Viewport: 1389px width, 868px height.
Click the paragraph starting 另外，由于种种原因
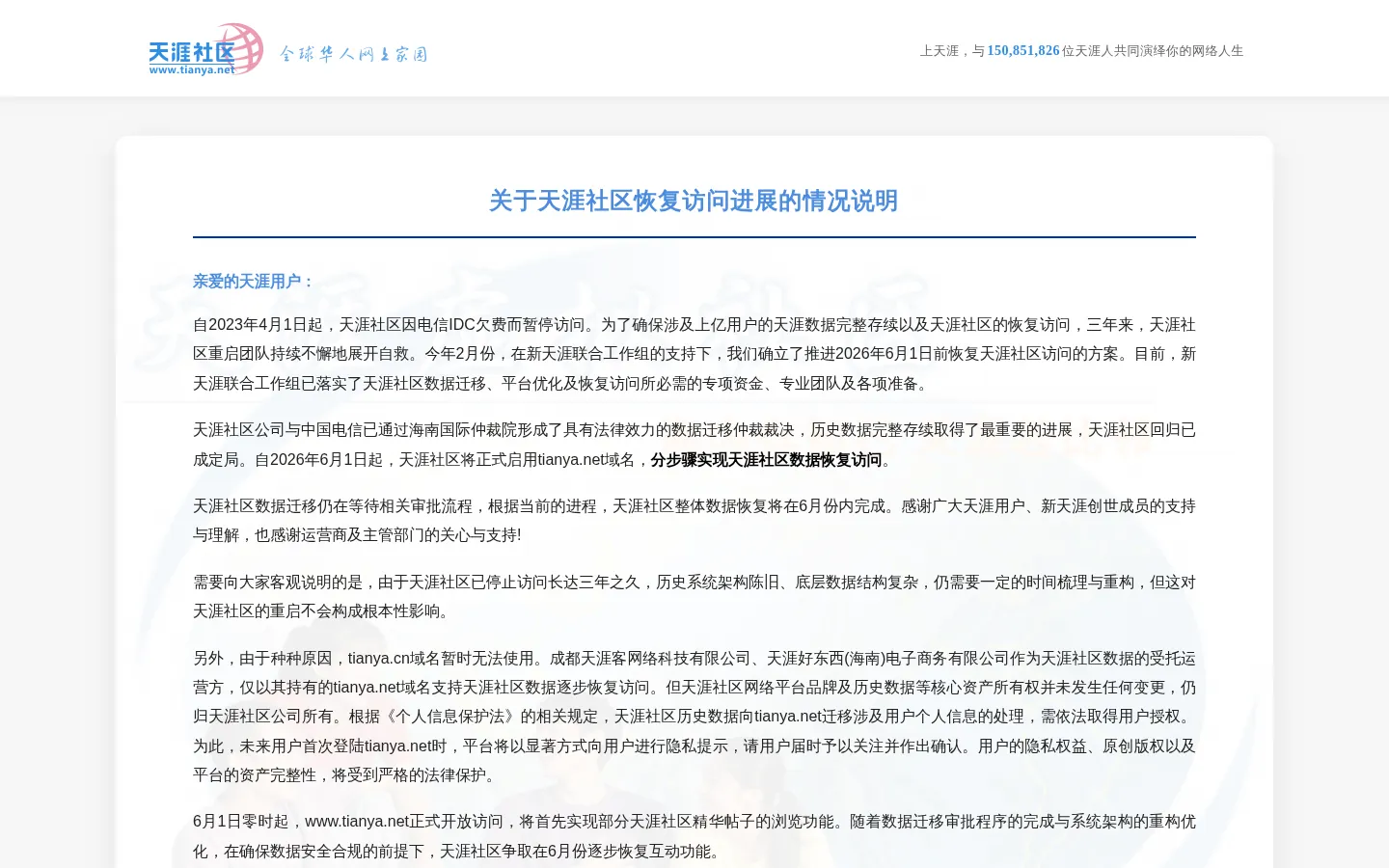(x=694, y=717)
